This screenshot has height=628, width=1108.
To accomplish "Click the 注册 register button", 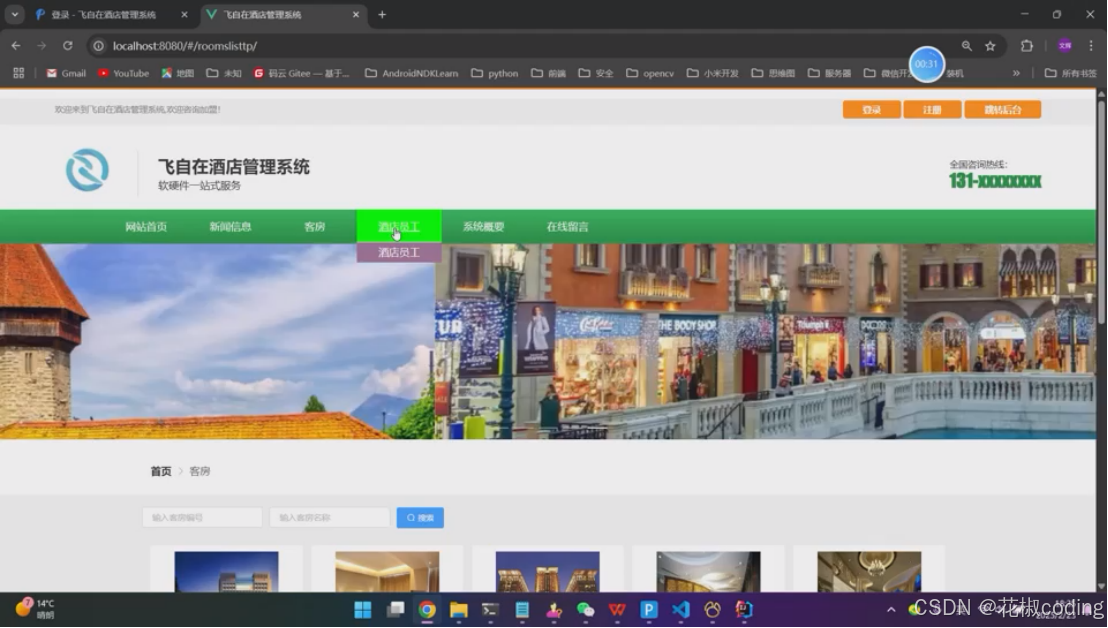I will pyautogui.click(x=930, y=108).
